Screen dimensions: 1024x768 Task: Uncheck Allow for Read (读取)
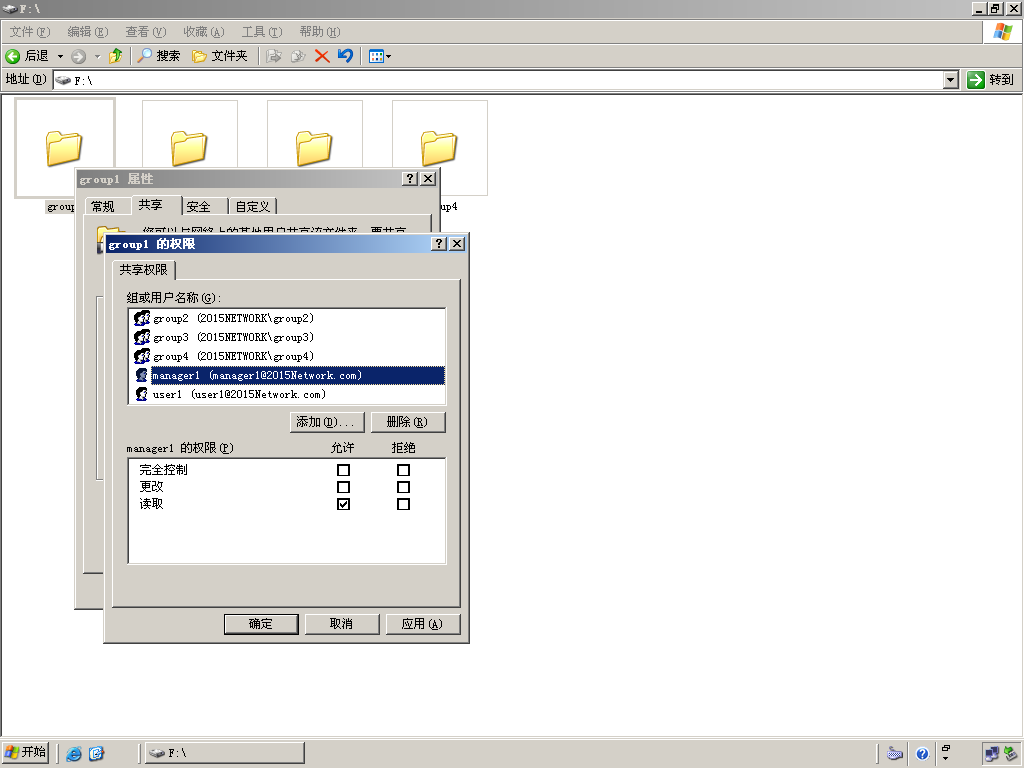pos(344,504)
